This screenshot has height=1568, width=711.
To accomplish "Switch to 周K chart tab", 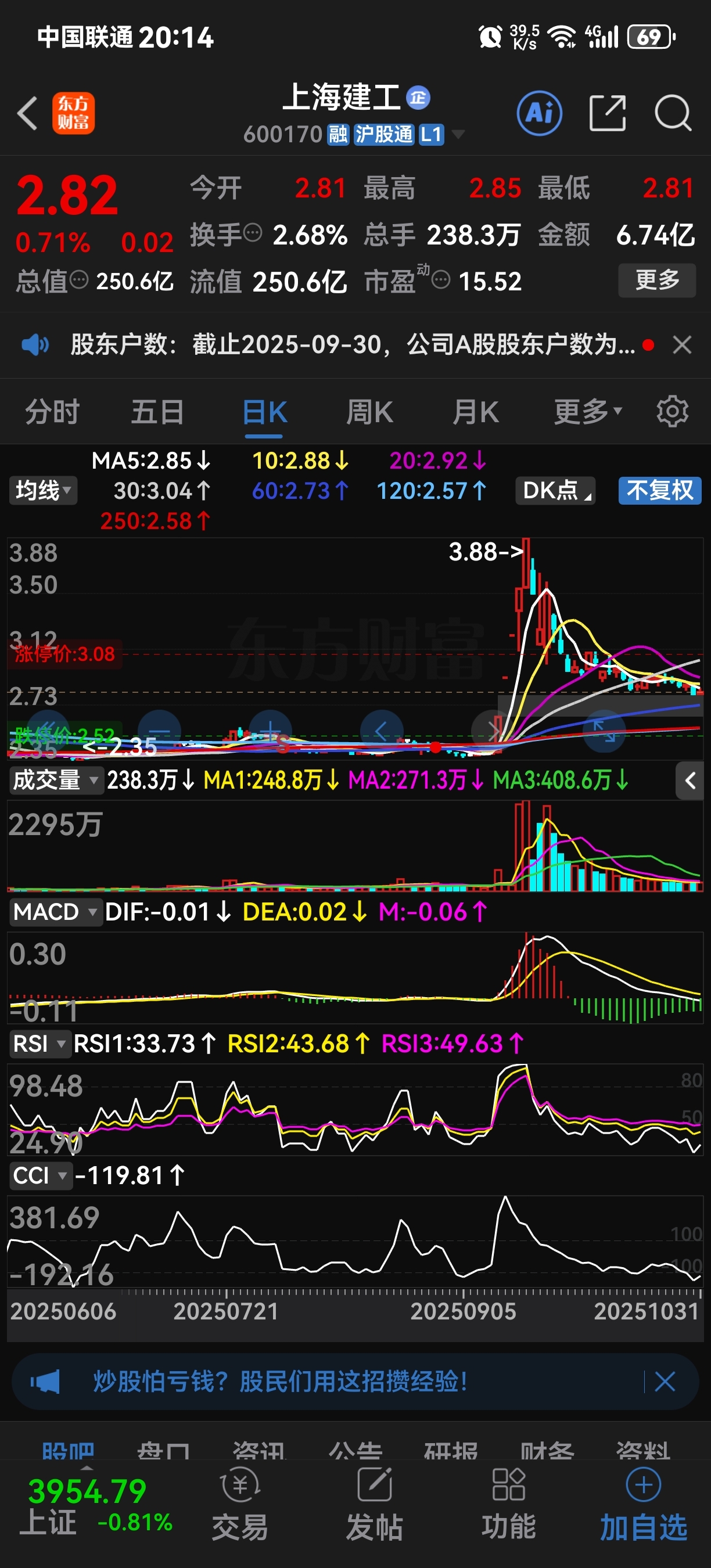I will [x=369, y=412].
